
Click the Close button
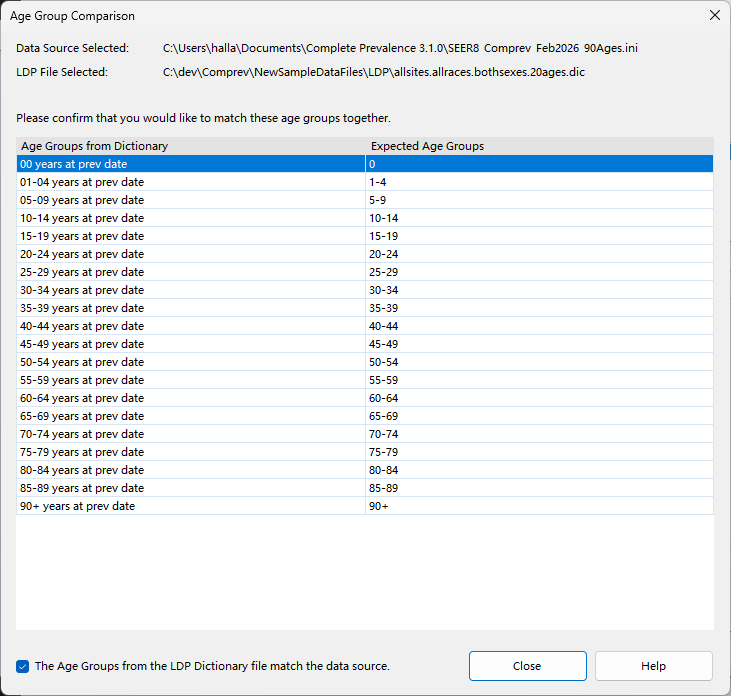(527, 666)
